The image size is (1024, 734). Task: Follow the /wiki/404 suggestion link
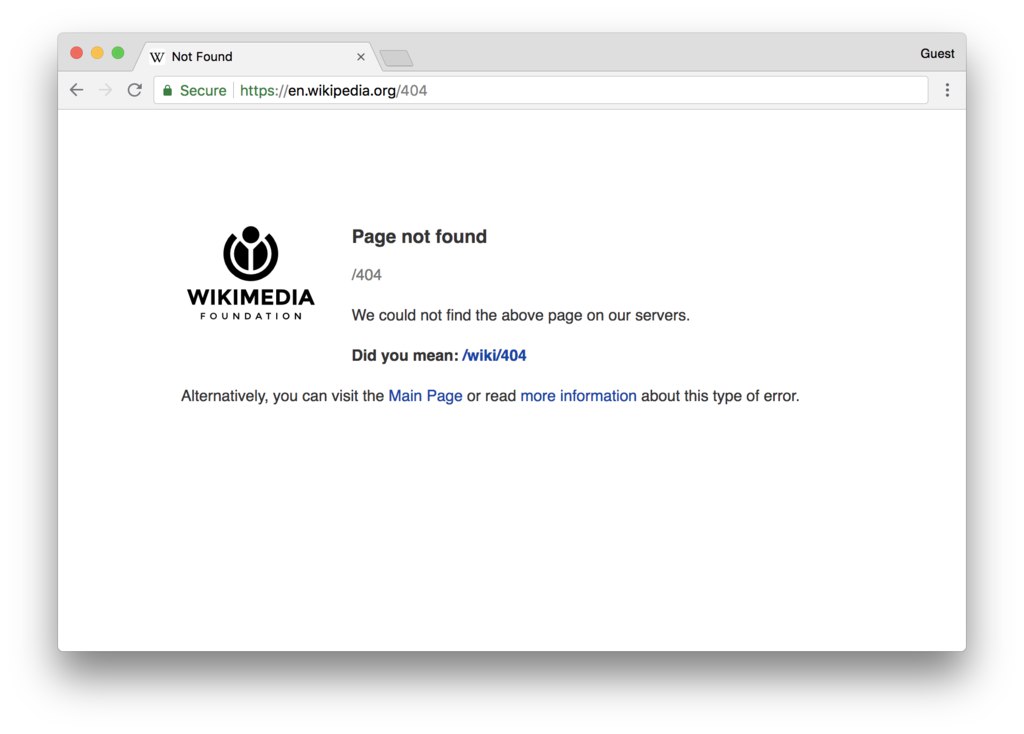[494, 355]
